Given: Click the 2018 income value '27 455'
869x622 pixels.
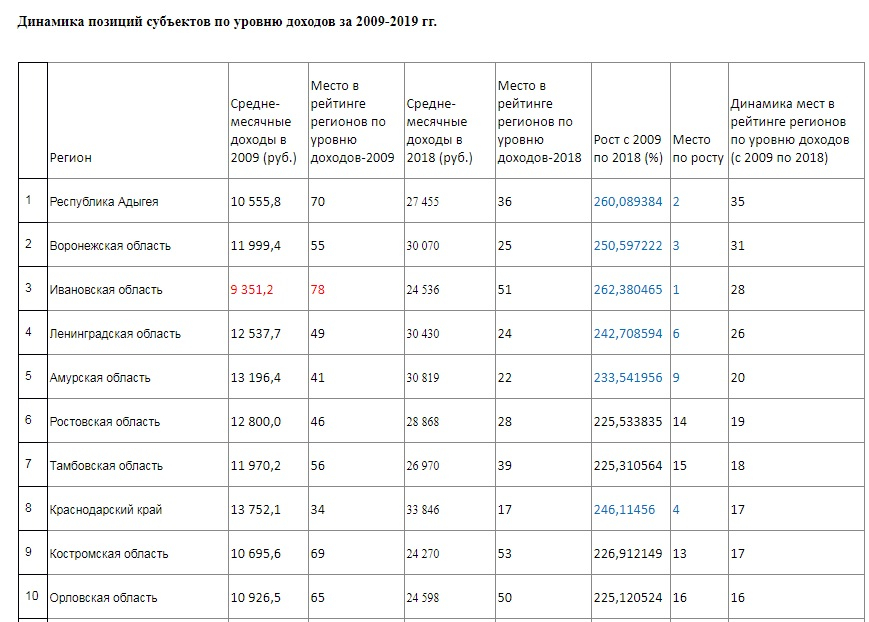Looking at the screenshot, I should tap(422, 201).
